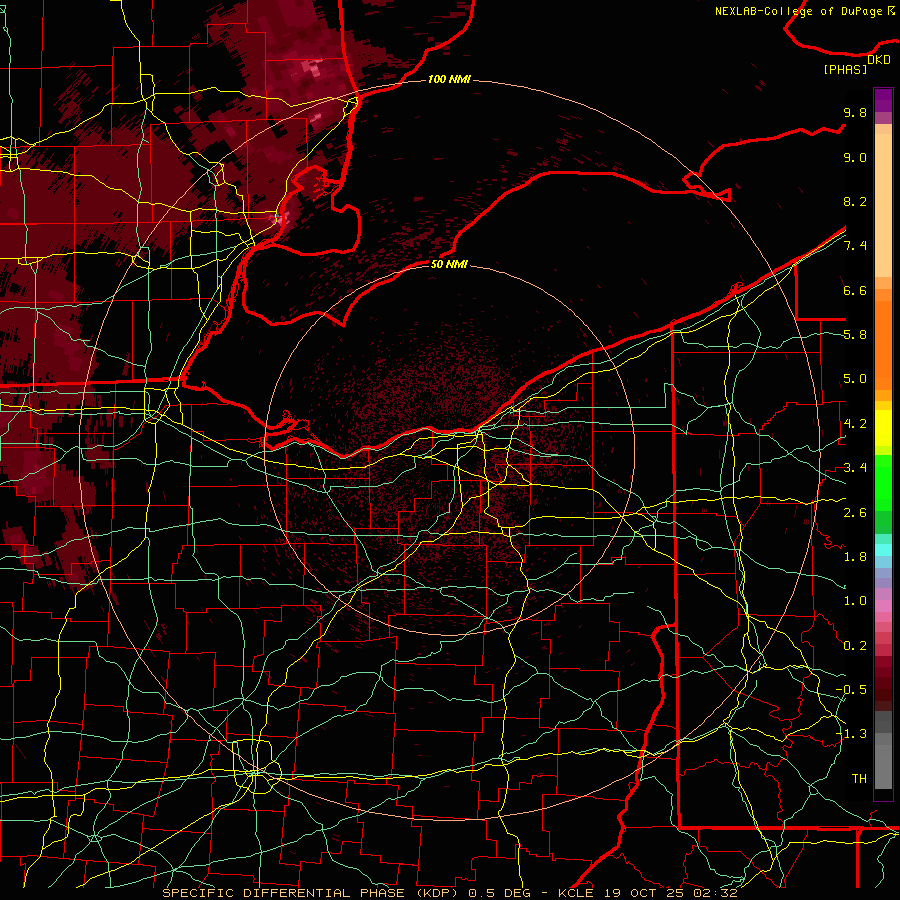Click the 6.6 legend value
The height and width of the screenshot is (900, 900).
[855, 290]
